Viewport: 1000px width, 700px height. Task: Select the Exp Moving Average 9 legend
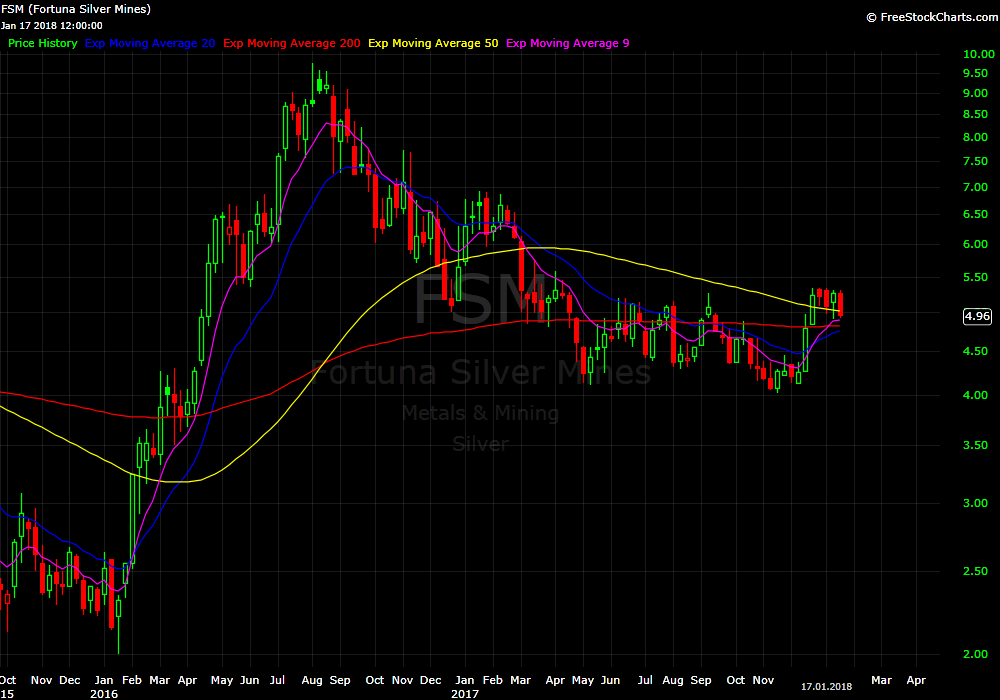click(568, 43)
